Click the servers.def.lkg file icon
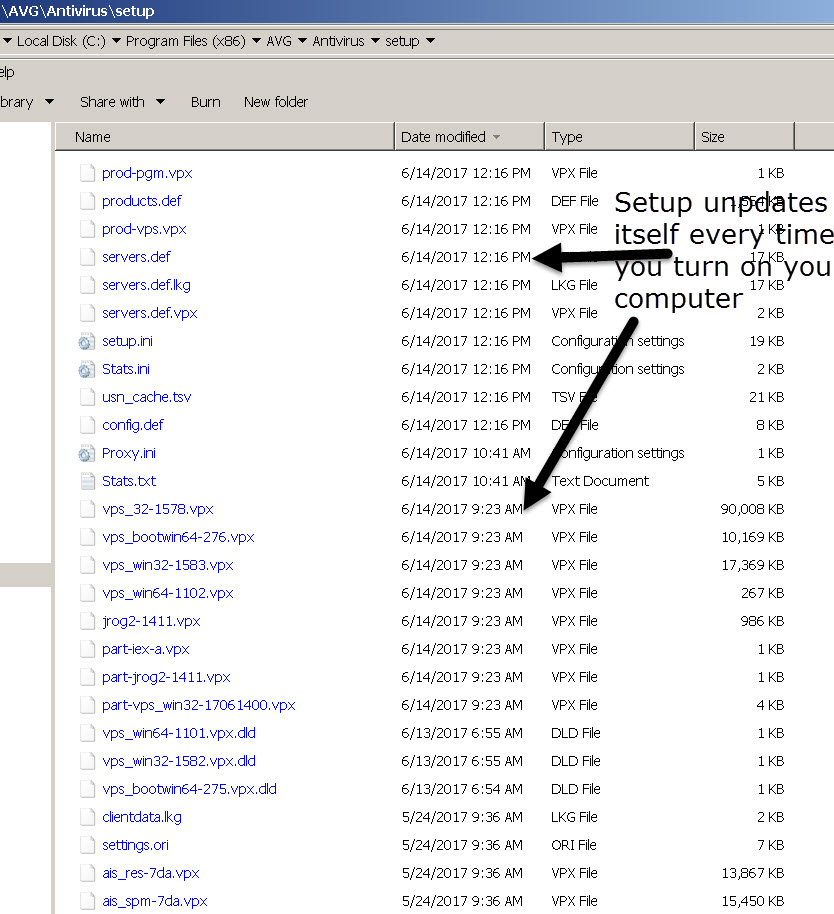The height and width of the screenshot is (914, 834). (x=87, y=285)
